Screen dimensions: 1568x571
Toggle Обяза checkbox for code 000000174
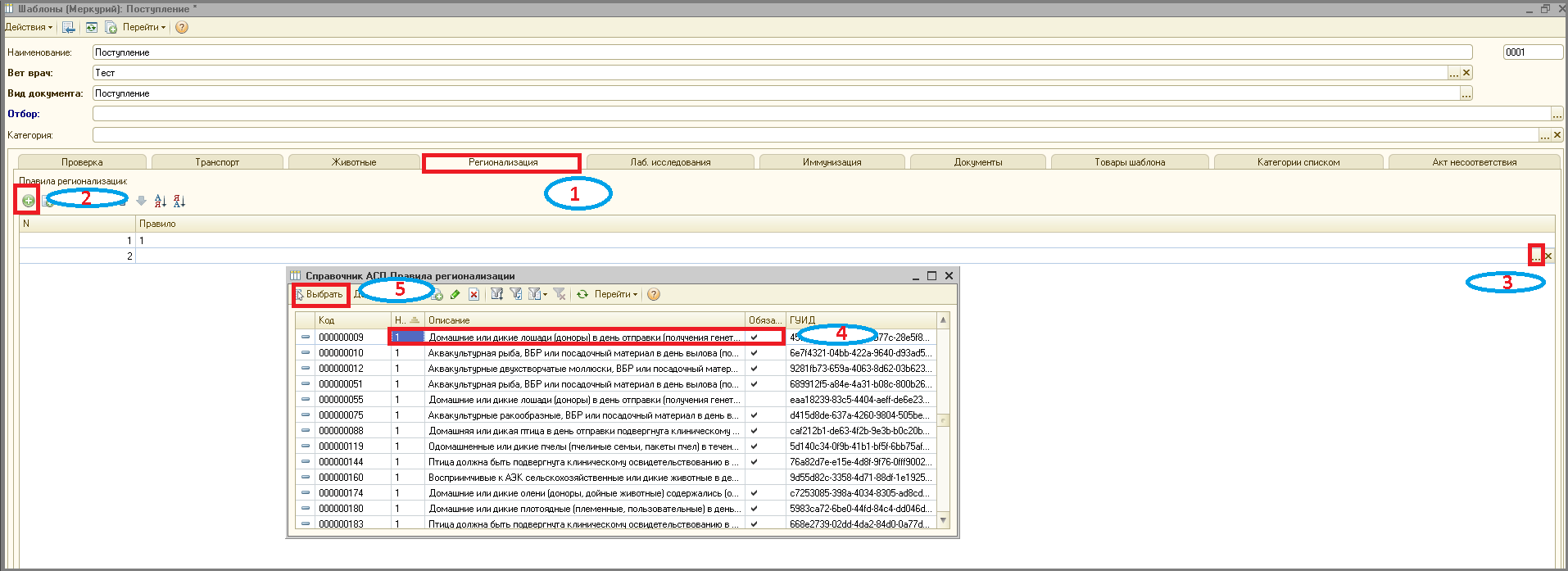754,493
